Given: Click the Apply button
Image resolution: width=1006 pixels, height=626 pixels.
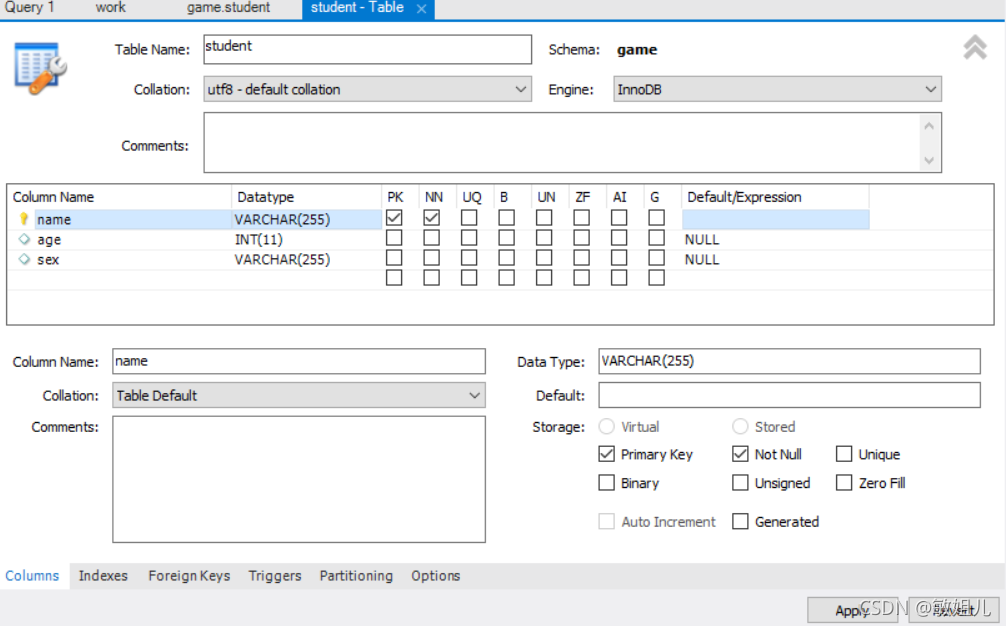Looking at the screenshot, I should tap(853, 610).
